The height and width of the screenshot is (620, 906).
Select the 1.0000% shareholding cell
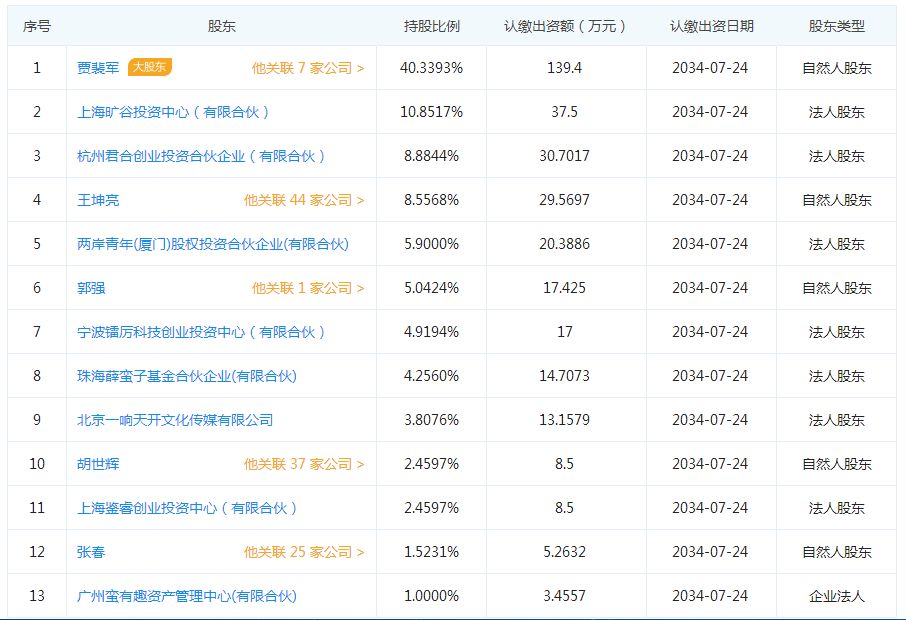pyautogui.click(x=432, y=596)
